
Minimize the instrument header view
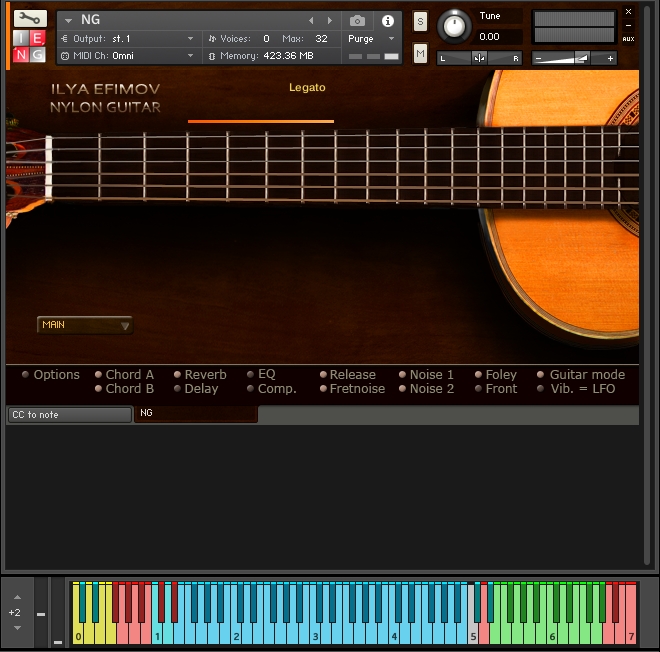(x=628, y=25)
